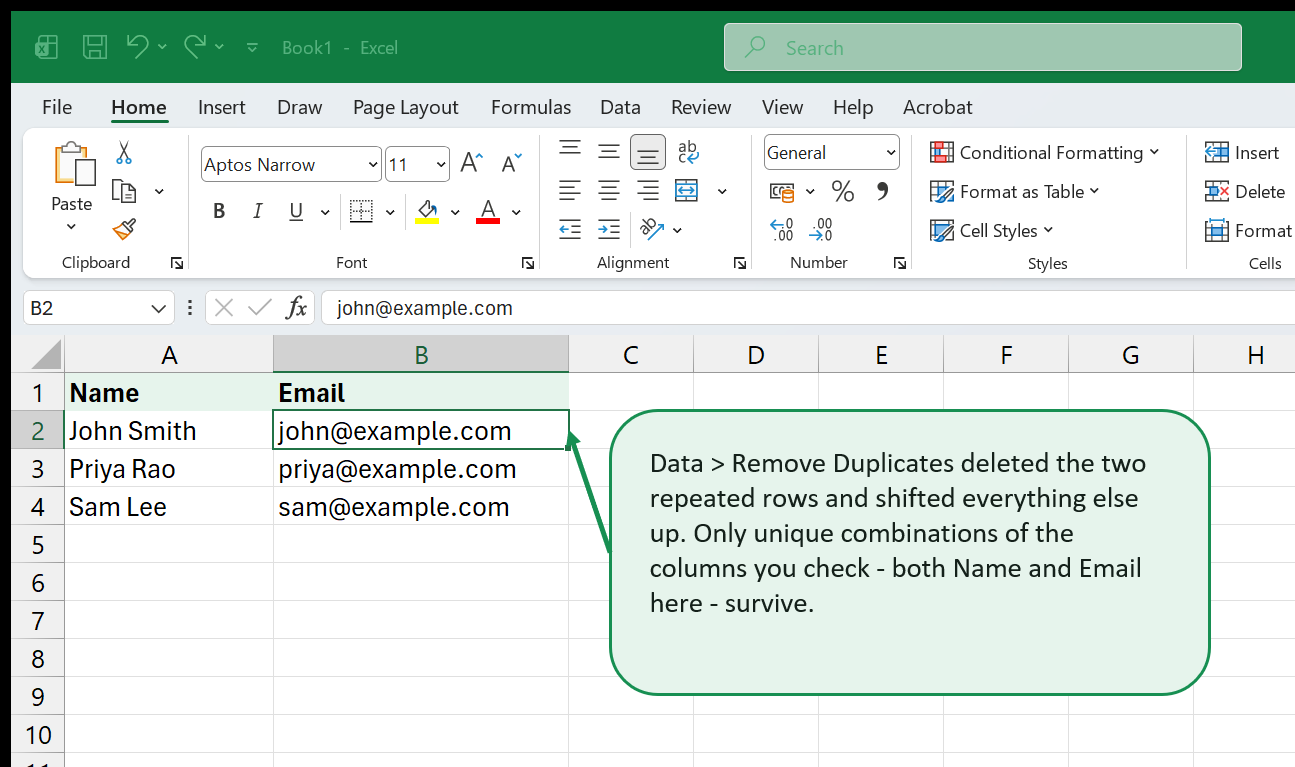Toggle the Bottom Align button

click(648, 152)
